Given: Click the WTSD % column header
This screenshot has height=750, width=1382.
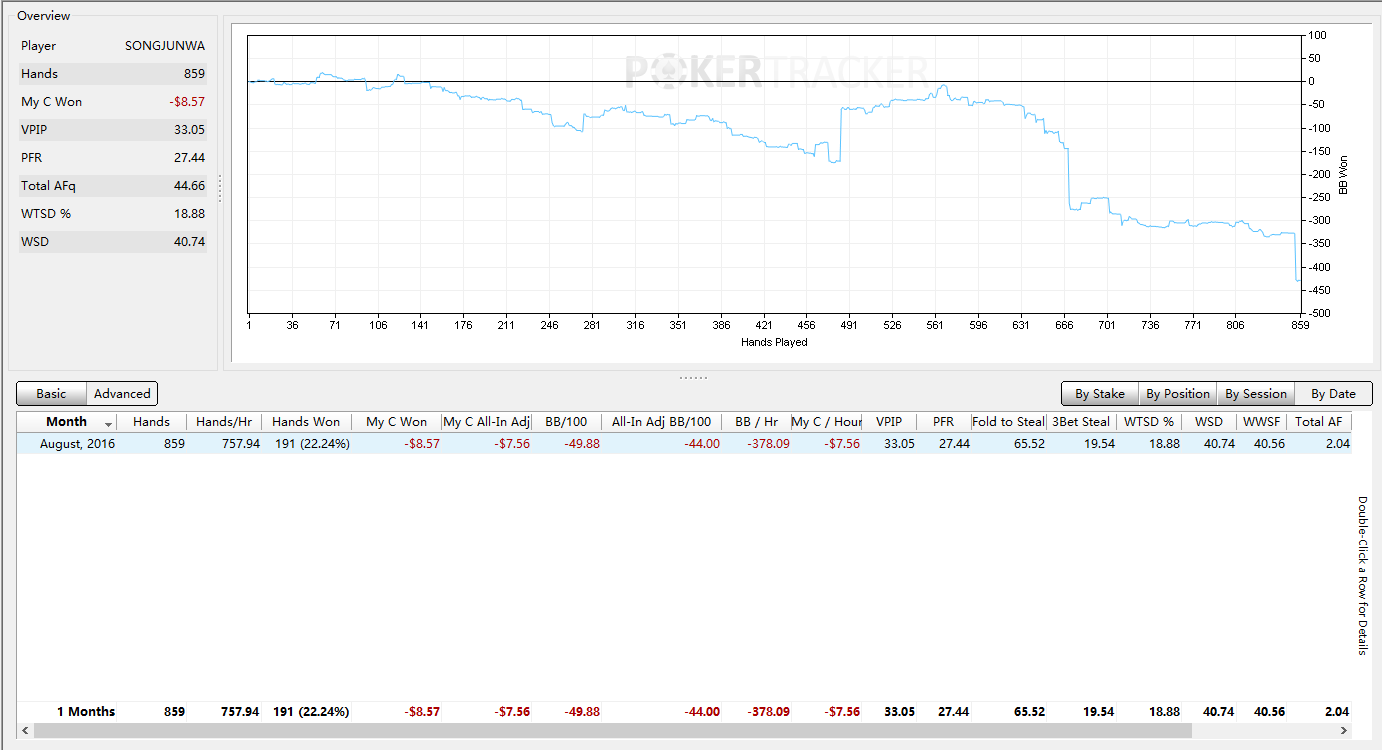Looking at the screenshot, I should pos(1148,422).
